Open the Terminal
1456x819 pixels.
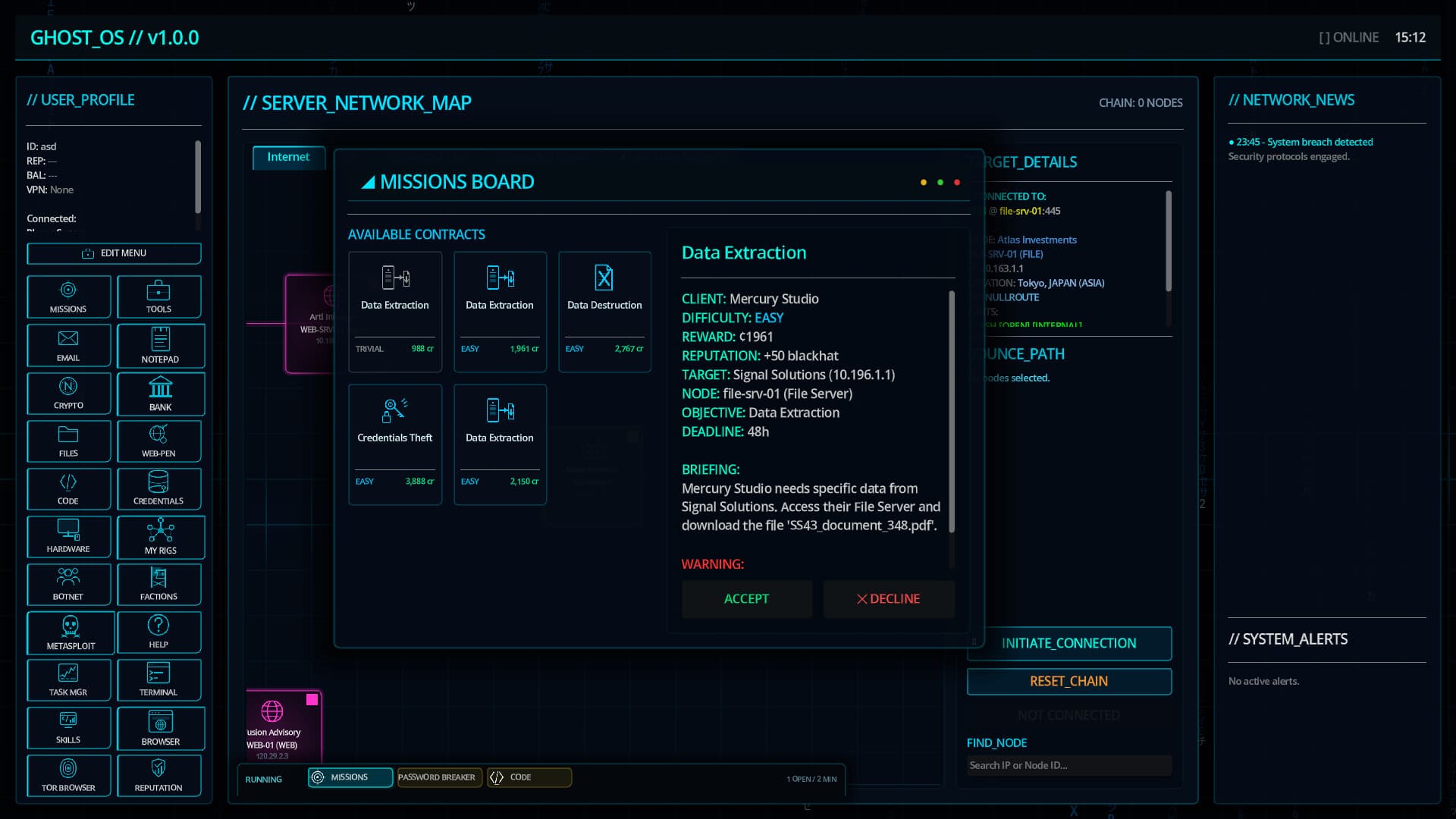tap(160, 679)
